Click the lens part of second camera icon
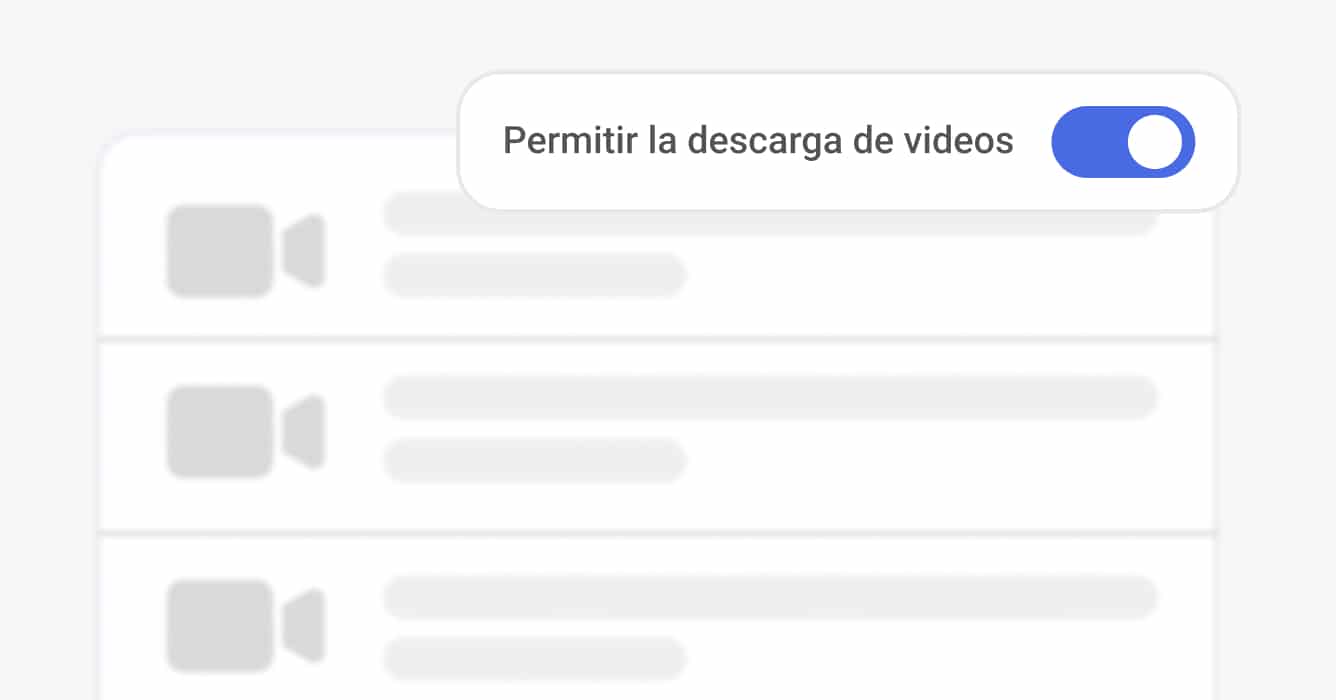Screen dimensions: 1336x700 point(305,431)
